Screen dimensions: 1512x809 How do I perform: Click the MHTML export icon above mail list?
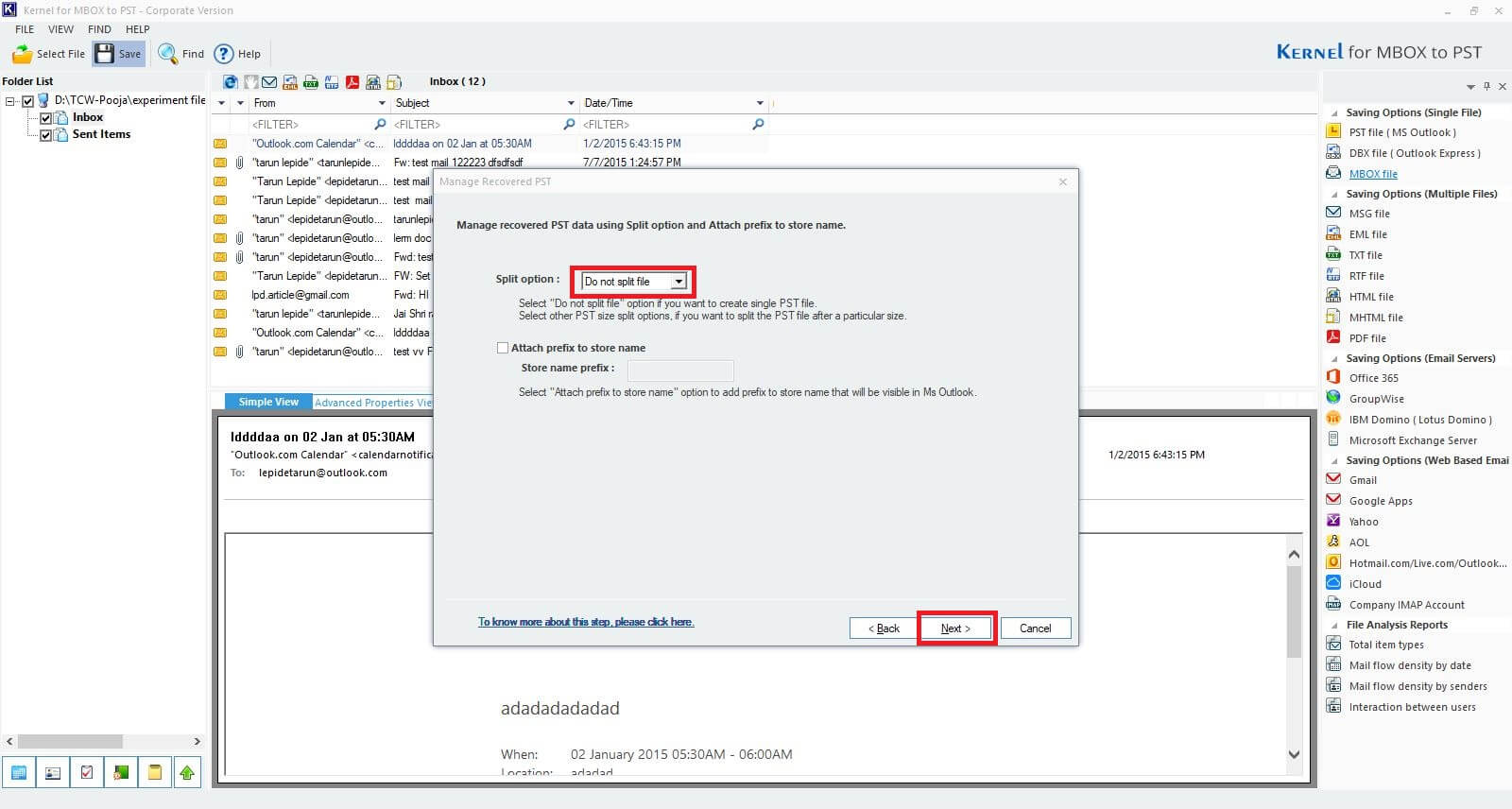[x=394, y=82]
